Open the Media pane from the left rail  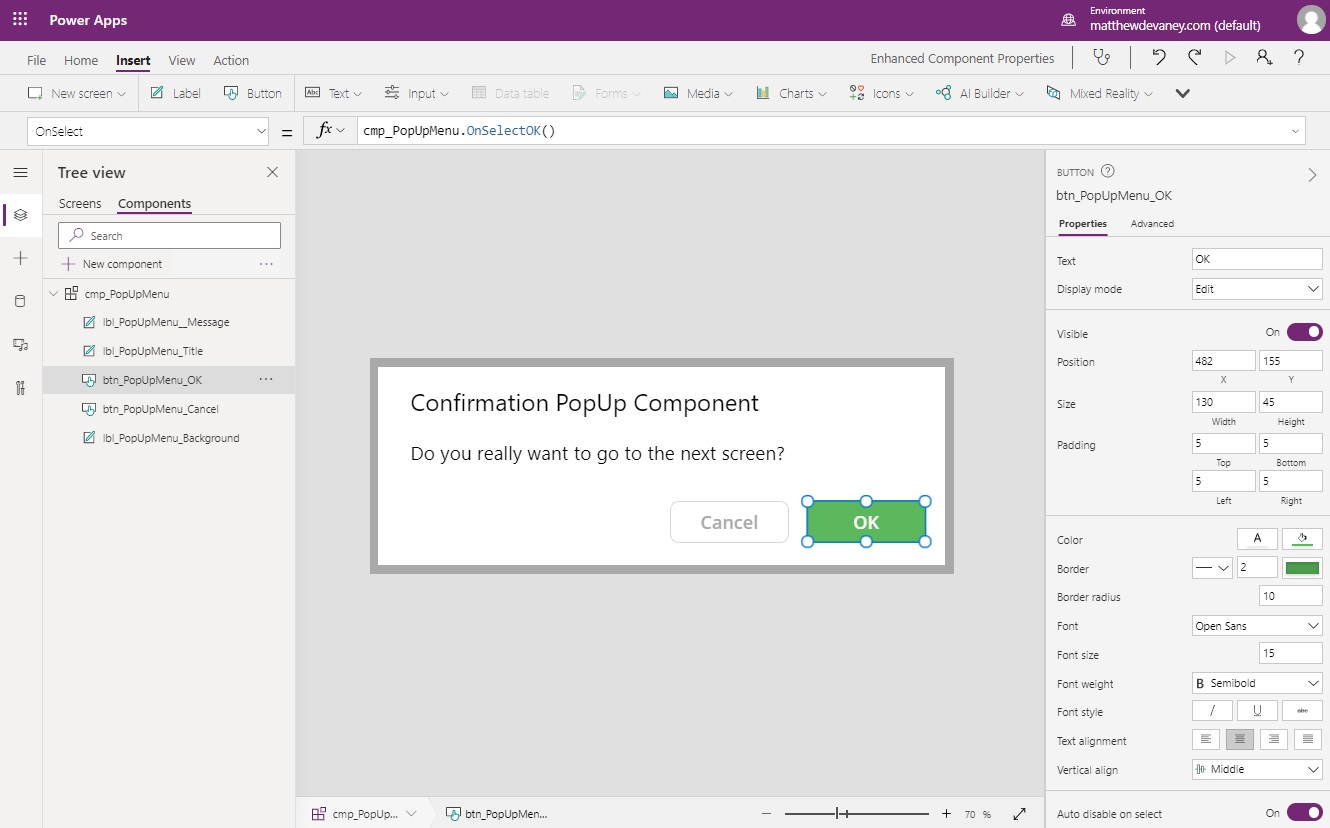[x=20, y=343]
